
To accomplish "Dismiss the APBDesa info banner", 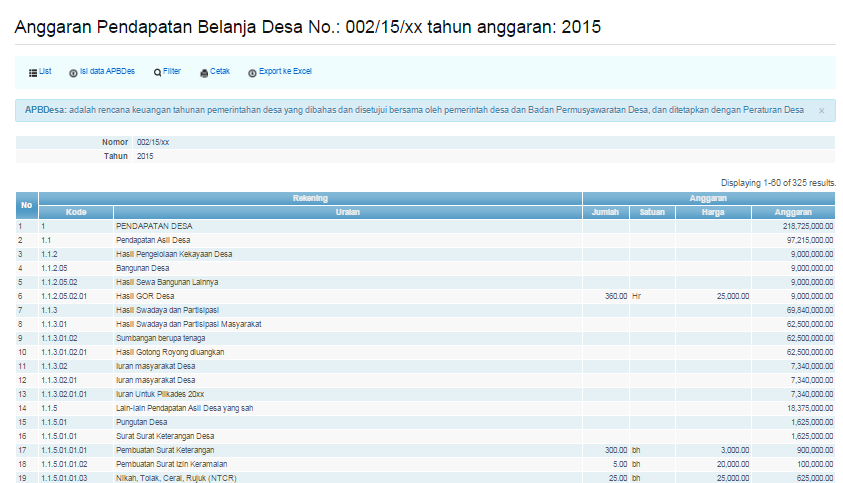I will click(821, 110).
